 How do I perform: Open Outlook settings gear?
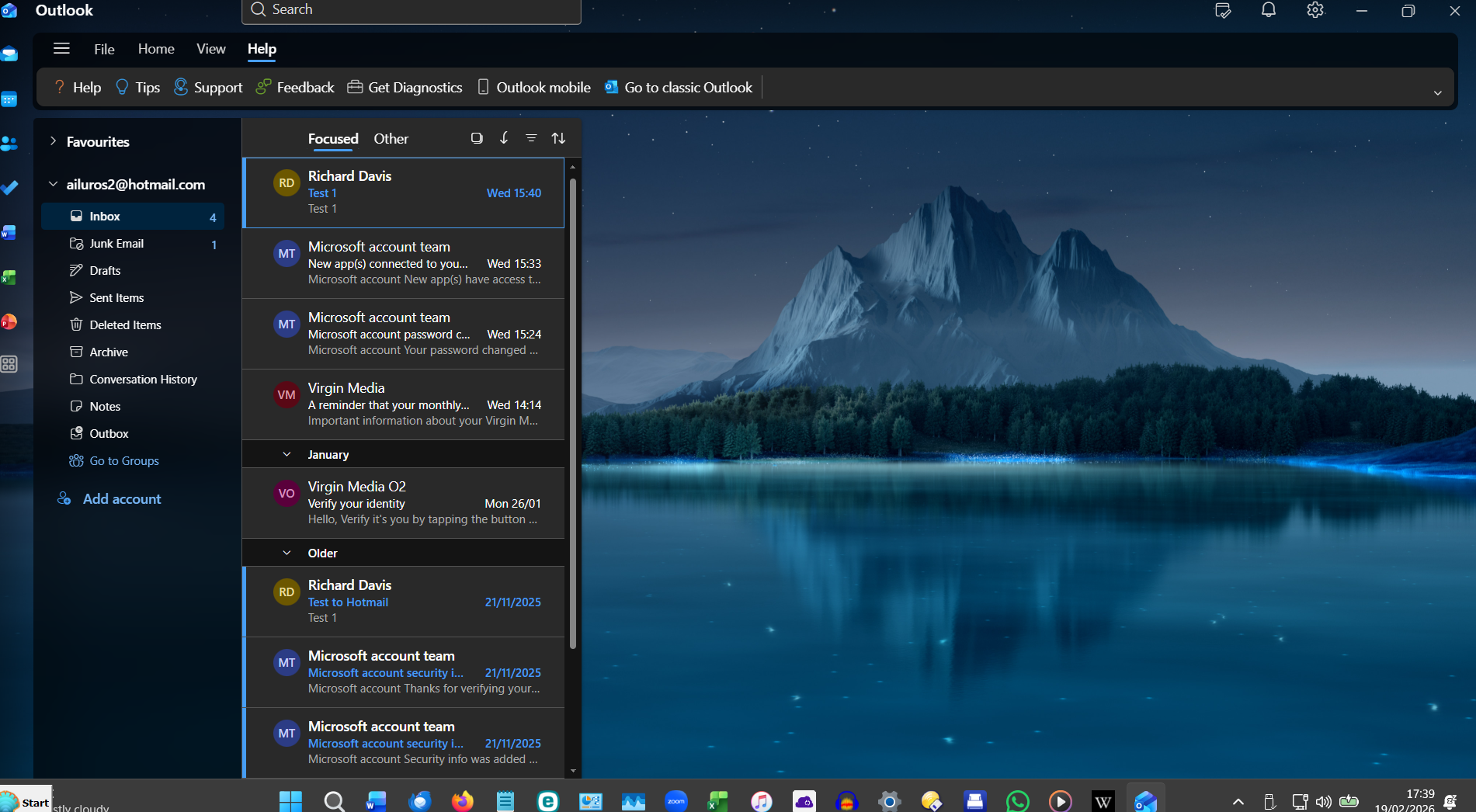(x=1315, y=10)
